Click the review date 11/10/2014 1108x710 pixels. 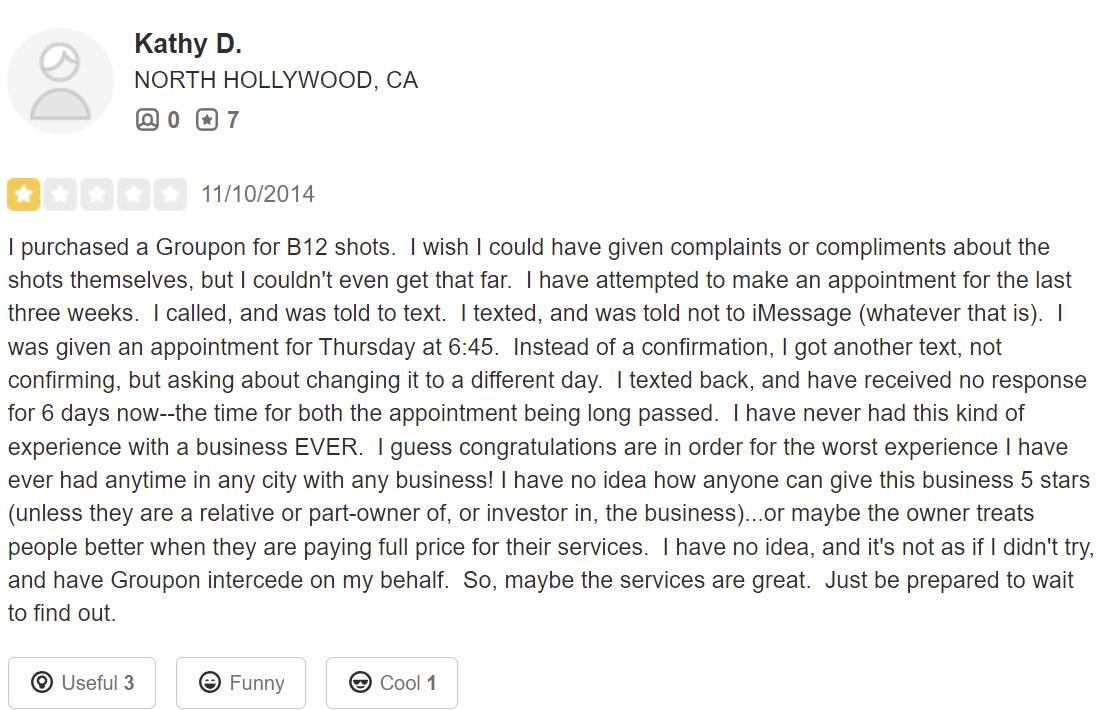(x=258, y=194)
